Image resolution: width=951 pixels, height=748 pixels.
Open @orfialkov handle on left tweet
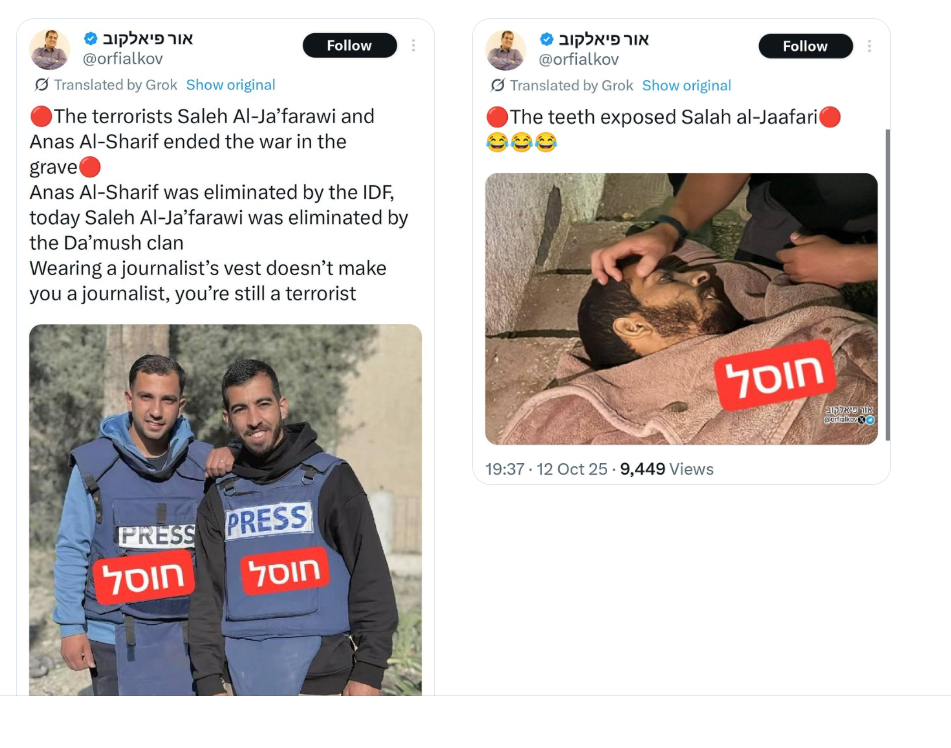123,58
